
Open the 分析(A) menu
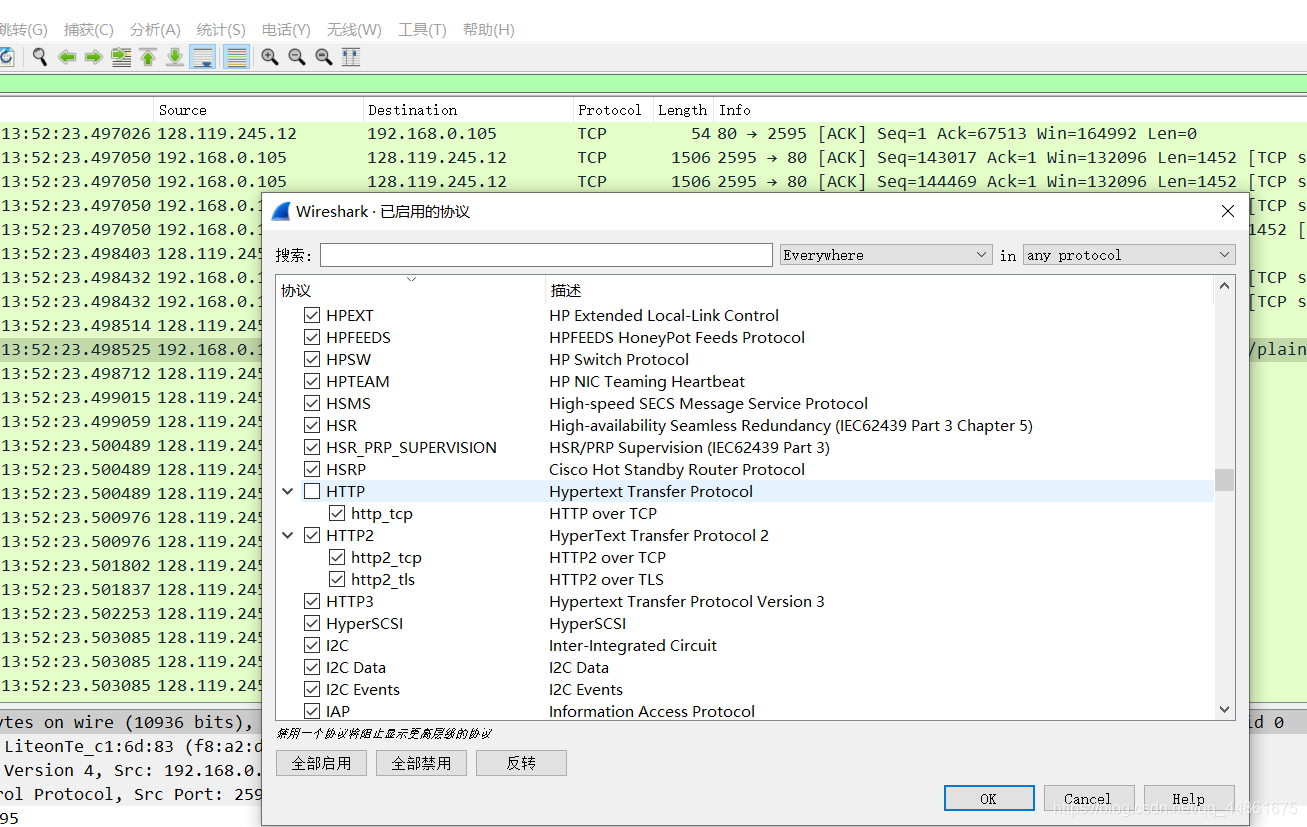(x=155, y=29)
